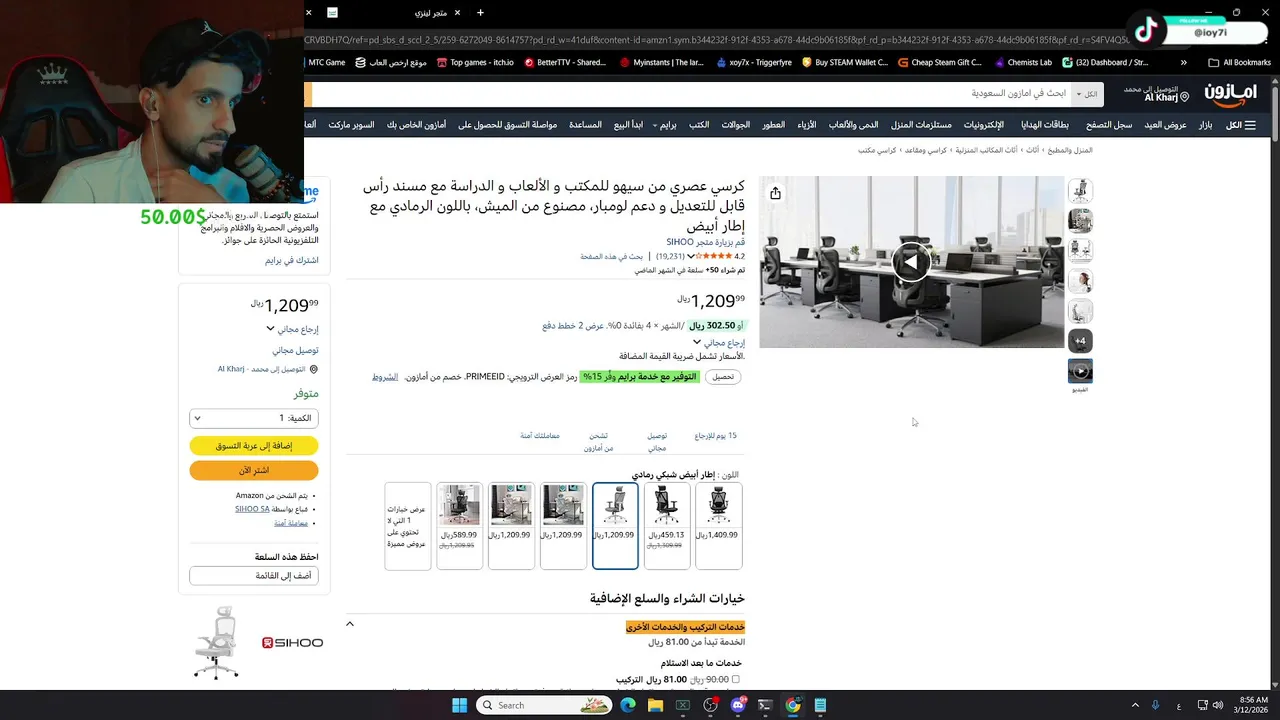
Task: Click the share icon on product image
Action: click(x=775, y=193)
